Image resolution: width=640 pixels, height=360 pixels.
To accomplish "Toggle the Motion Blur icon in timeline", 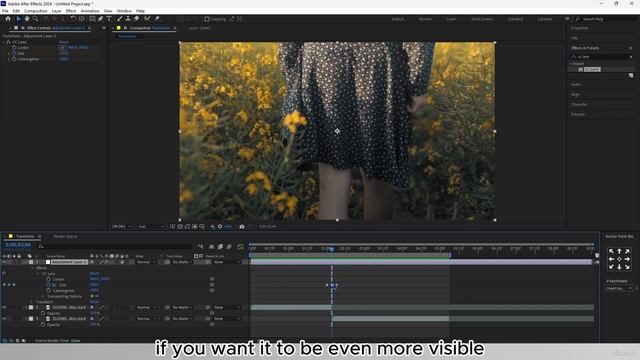I will [x=229, y=247].
